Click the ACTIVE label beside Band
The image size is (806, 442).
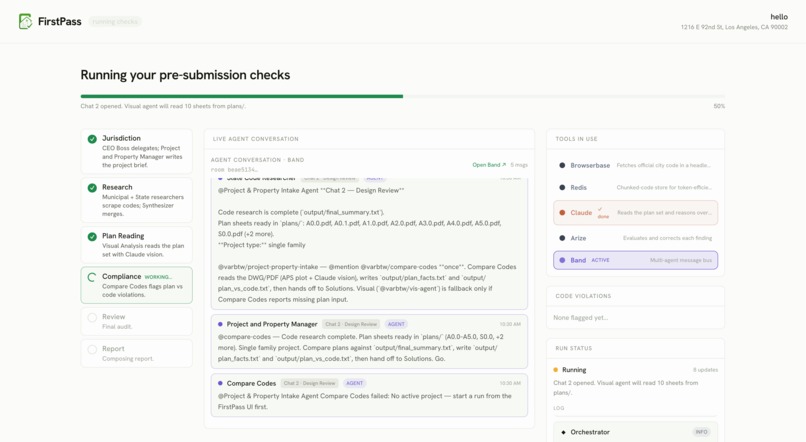point(600,261)
